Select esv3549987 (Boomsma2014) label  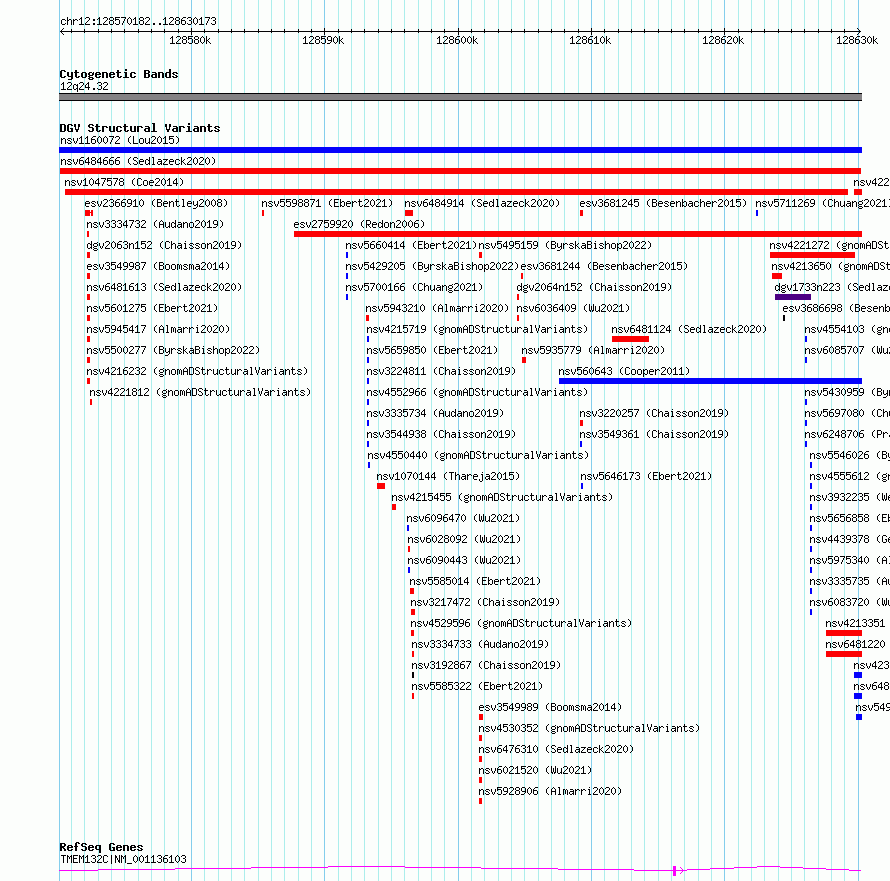tap(158, 266)
